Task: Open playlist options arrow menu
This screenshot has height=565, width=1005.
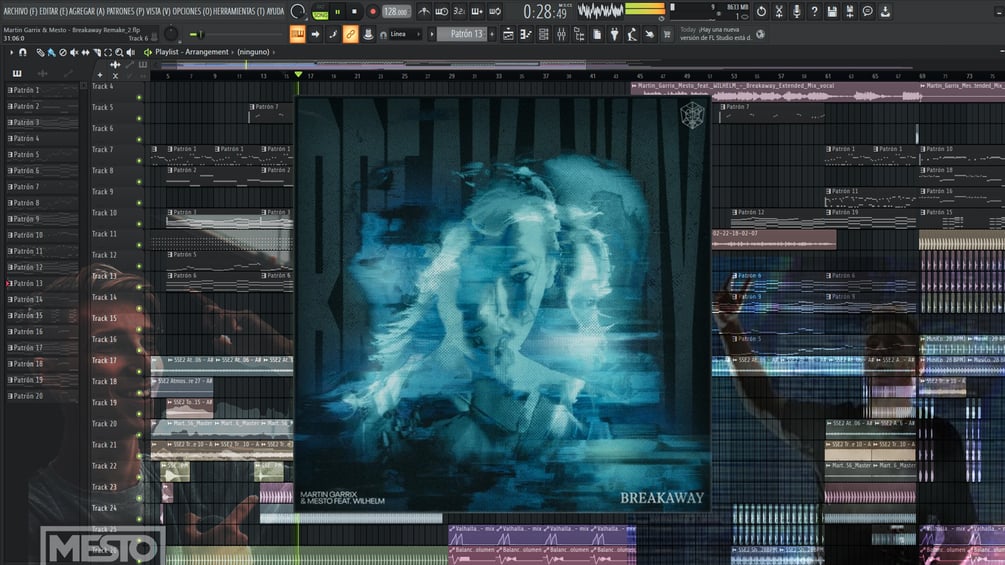Action: point(11,52)
